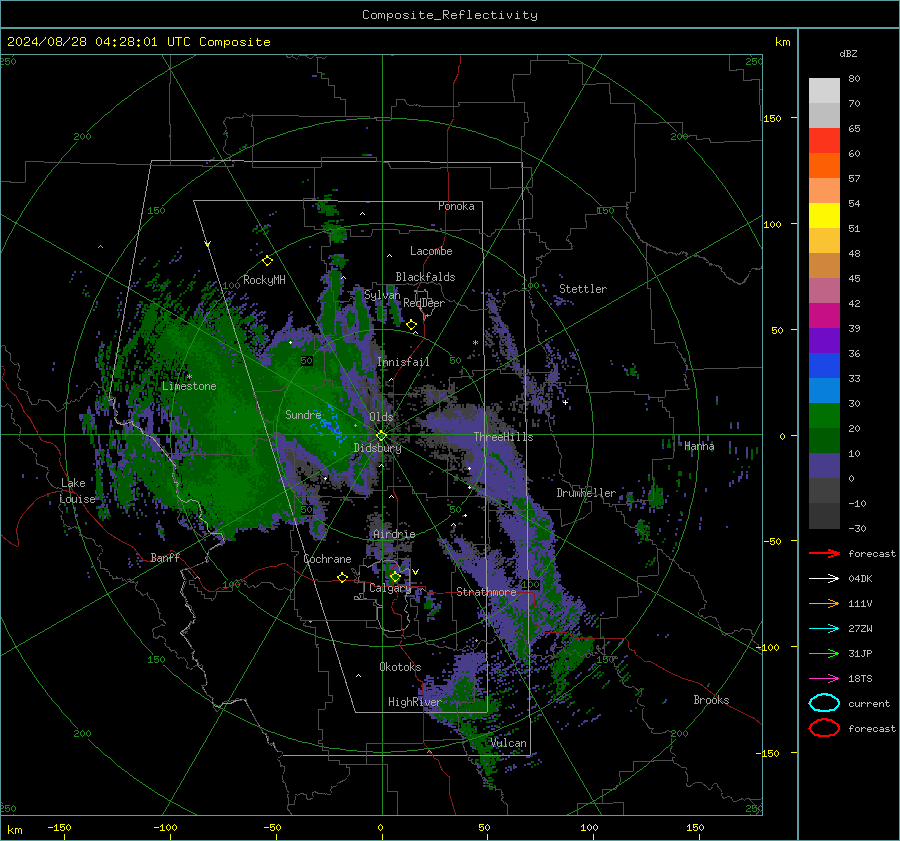Image resolution: width=900 pixels, height=841 pixels.
Task: Select the Limestone label
Action: pos(189,386)
